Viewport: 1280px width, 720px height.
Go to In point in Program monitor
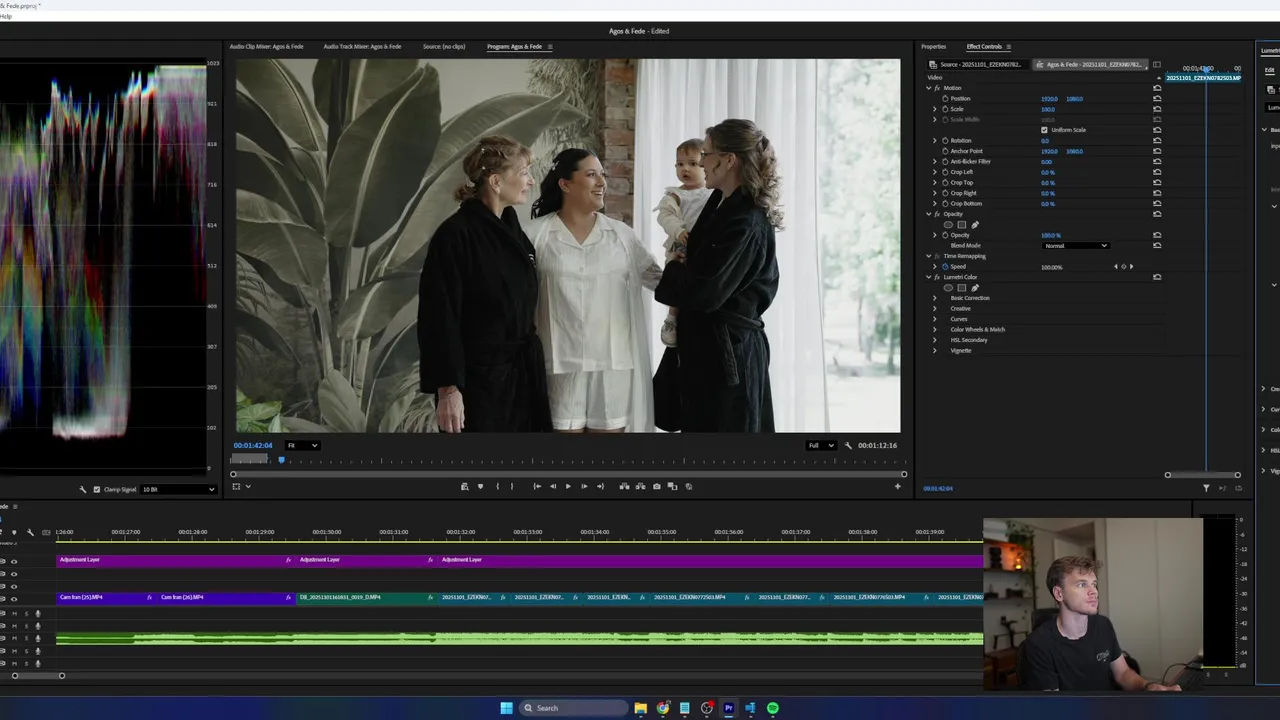click(x=537, y=486)
